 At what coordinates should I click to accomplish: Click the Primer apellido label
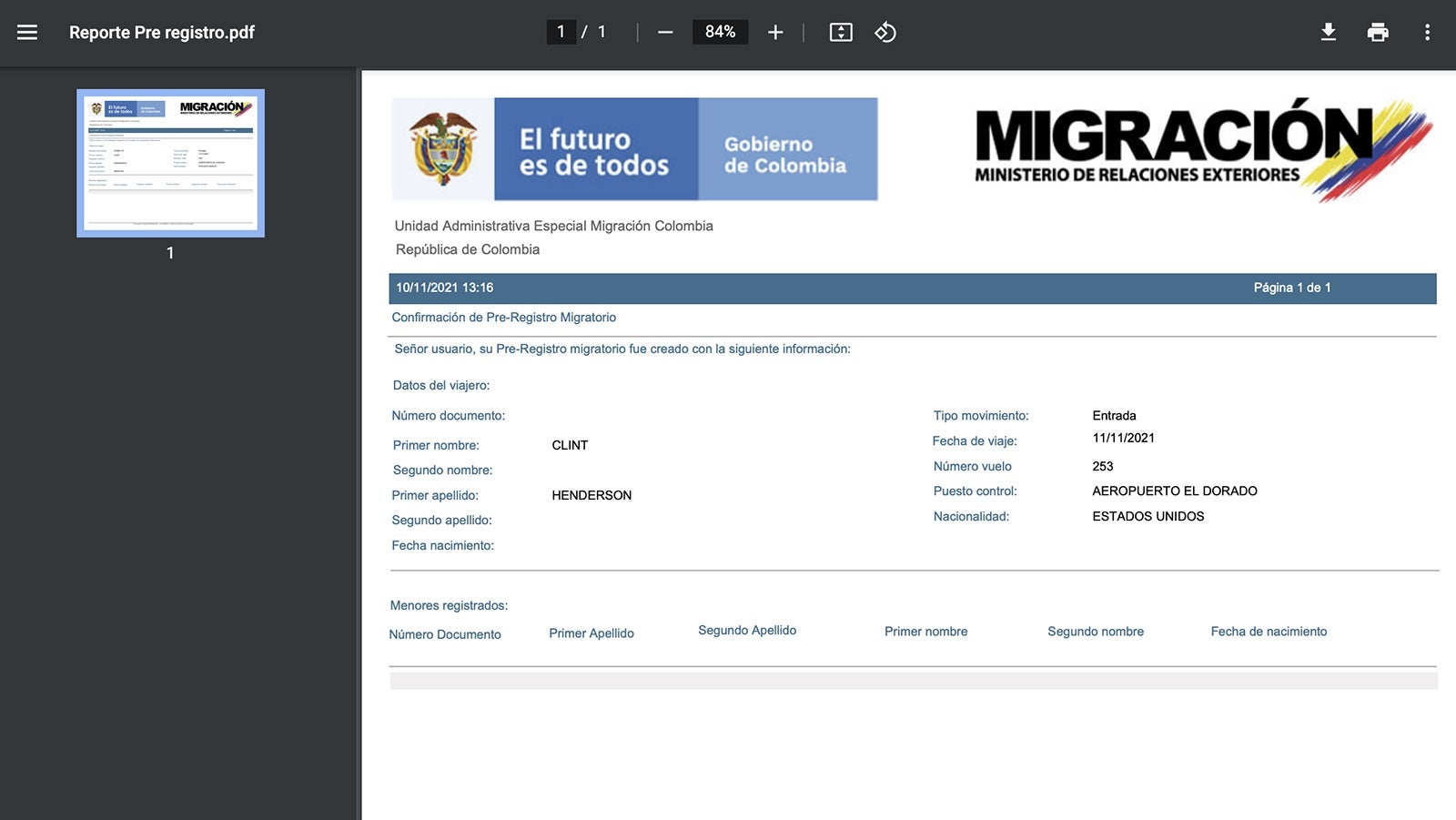pos(435,495)
